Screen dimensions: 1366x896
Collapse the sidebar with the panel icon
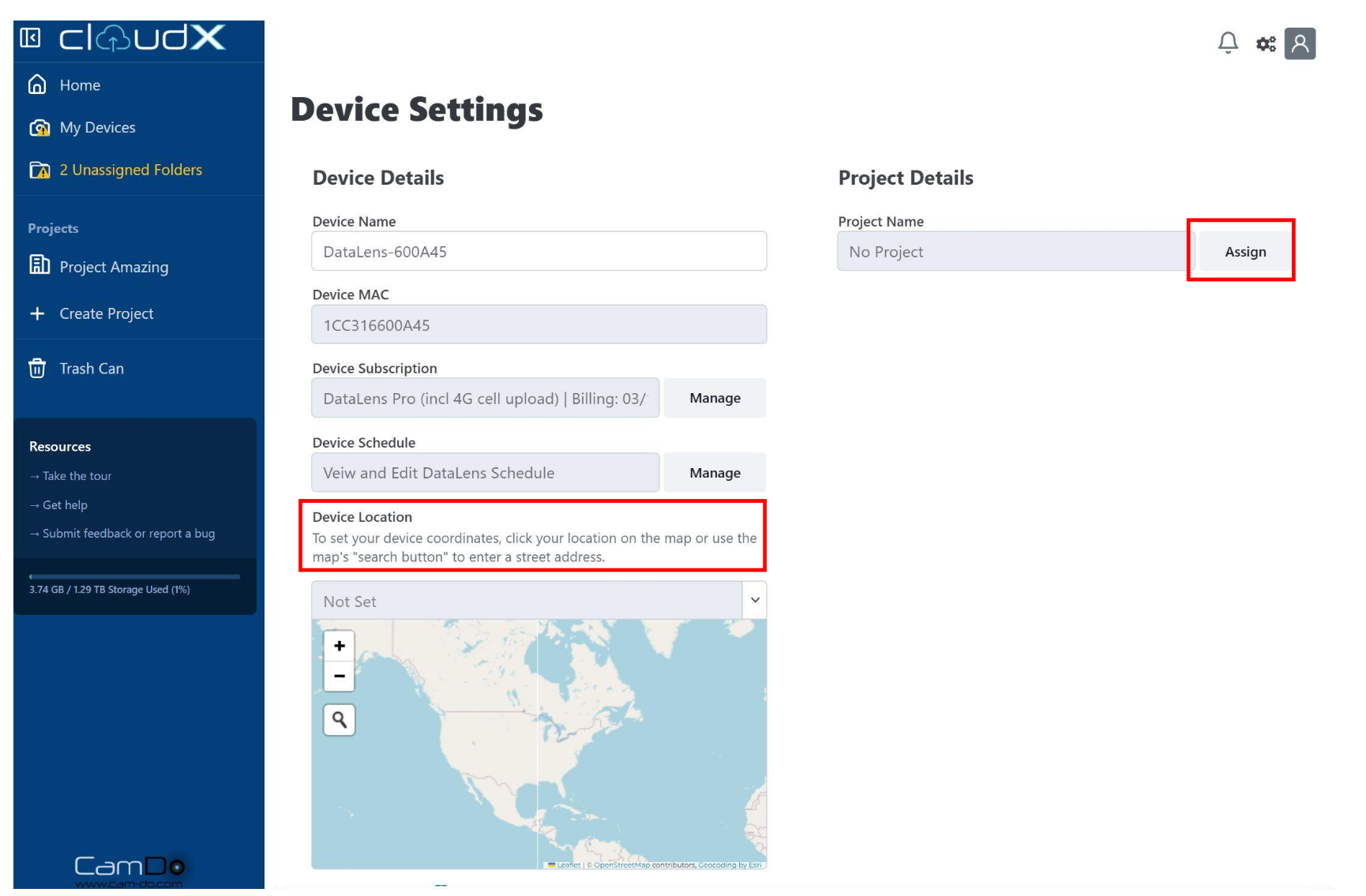30,38
